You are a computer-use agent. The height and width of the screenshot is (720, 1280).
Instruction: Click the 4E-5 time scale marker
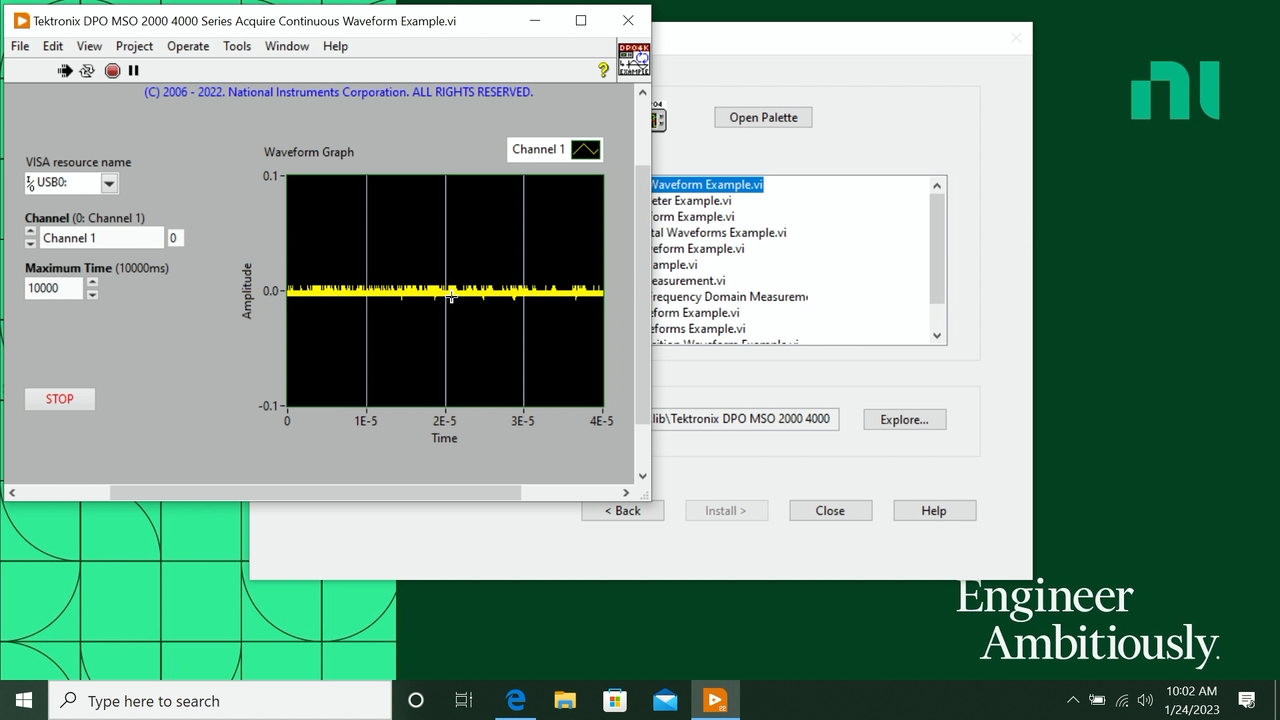click(601, 421)
